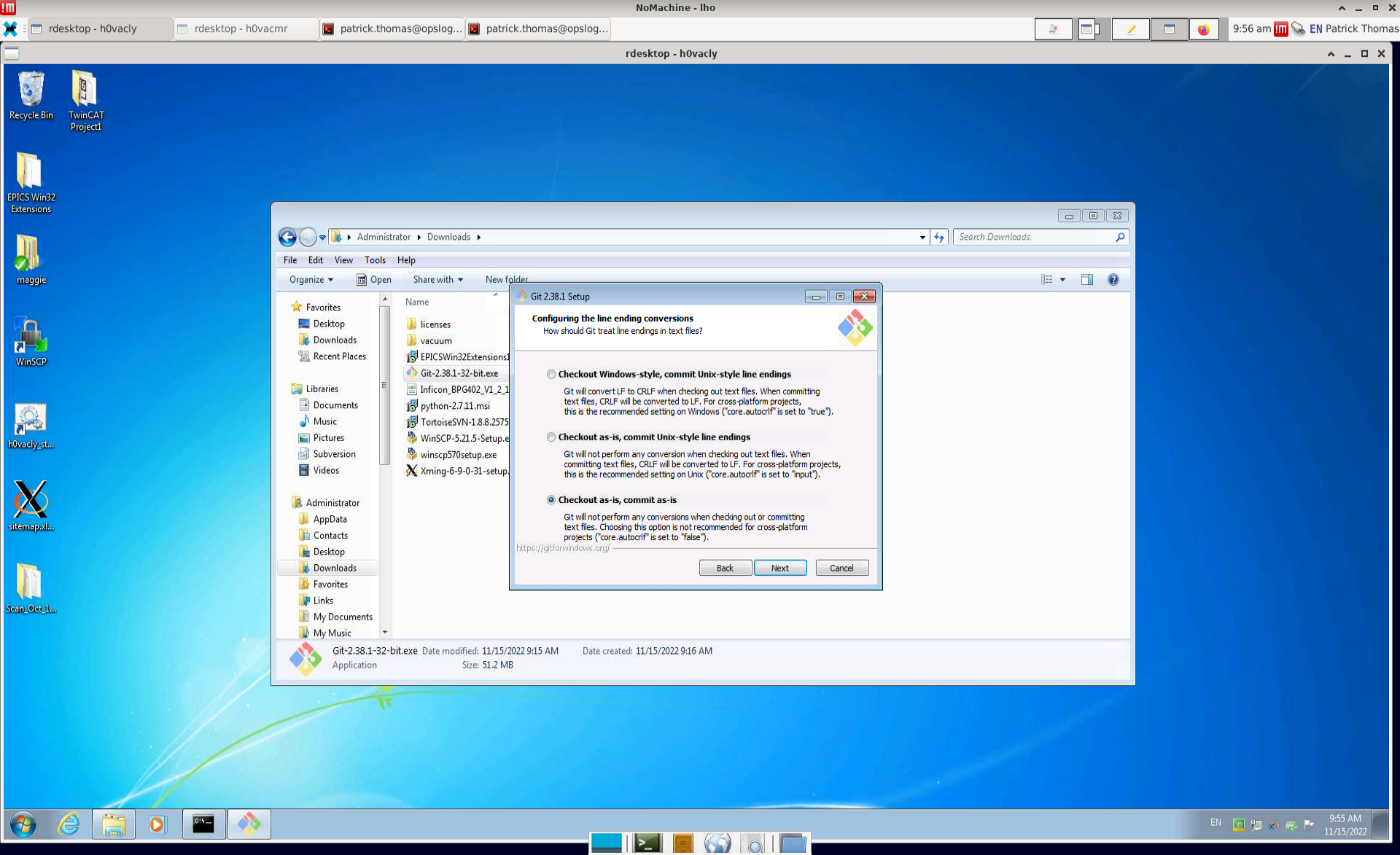1400x855 pixels.
Task: Open the Tools menu
Action: [x=375, y=260]
